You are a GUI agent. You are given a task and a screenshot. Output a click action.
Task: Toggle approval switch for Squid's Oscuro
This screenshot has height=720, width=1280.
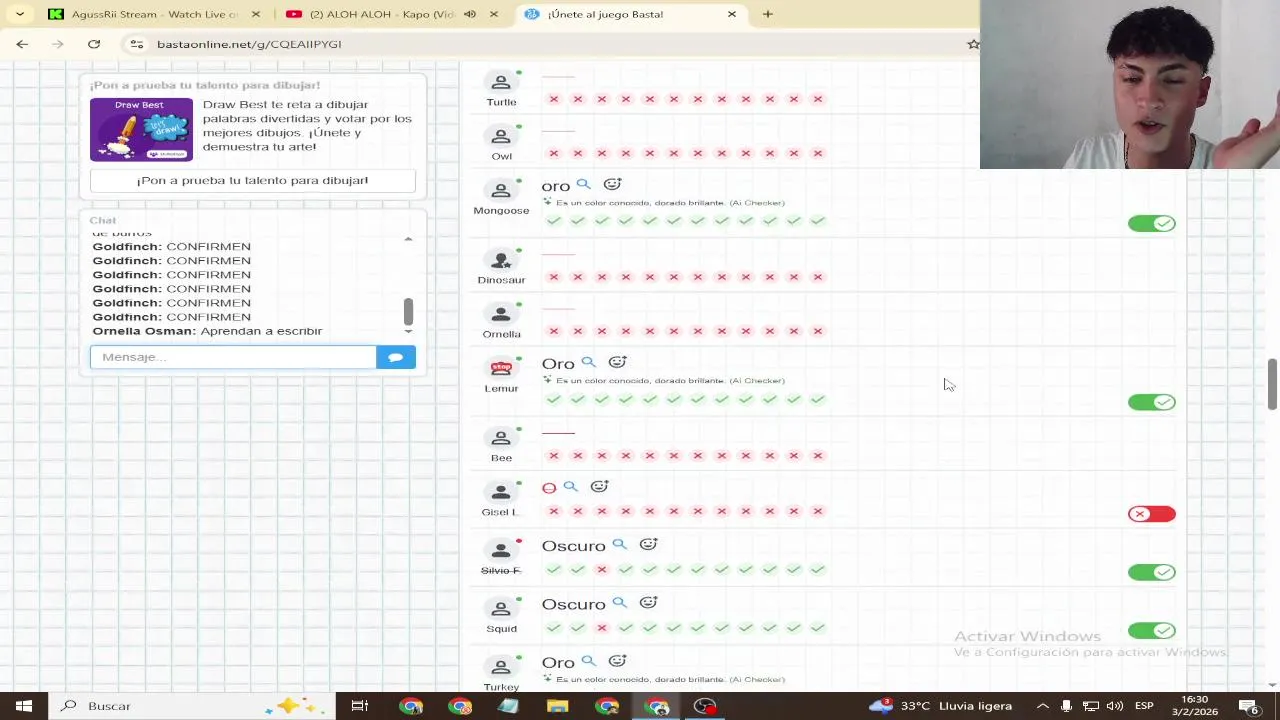[1152, 630]
